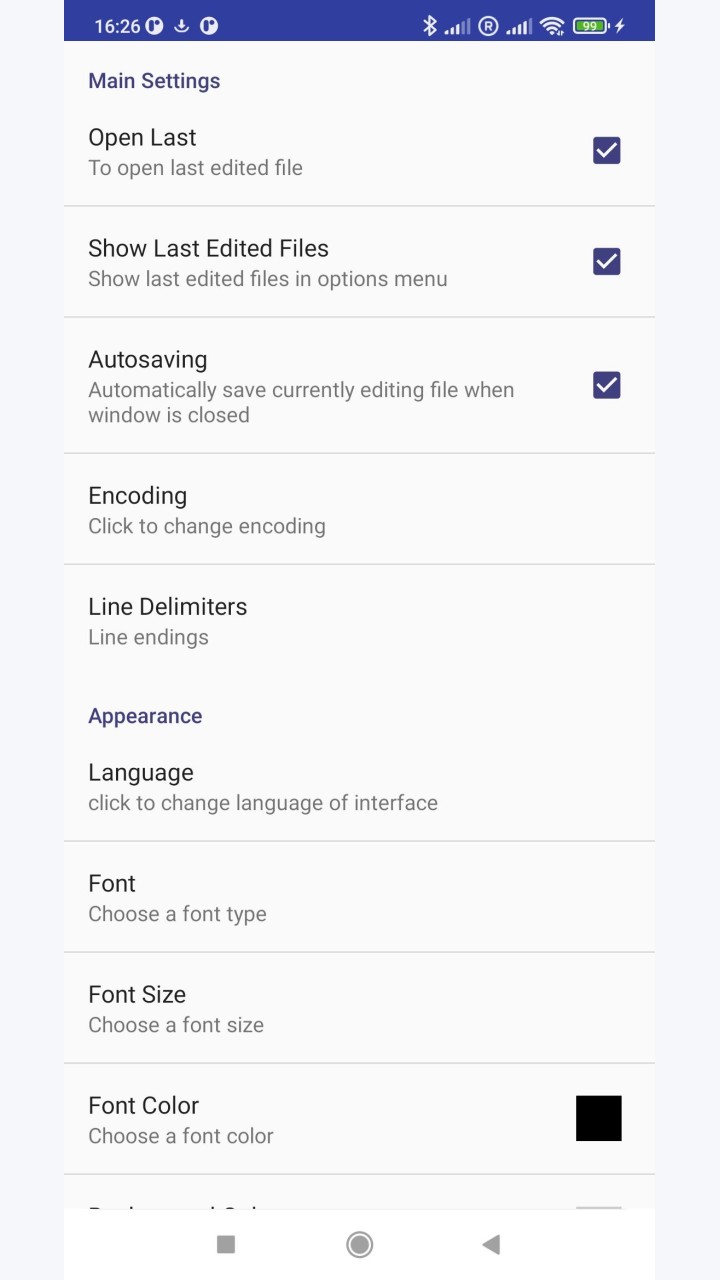Open the Font Size setting
The height and width of the screenshot is (1280, 720).
[x=359, y=1008]
